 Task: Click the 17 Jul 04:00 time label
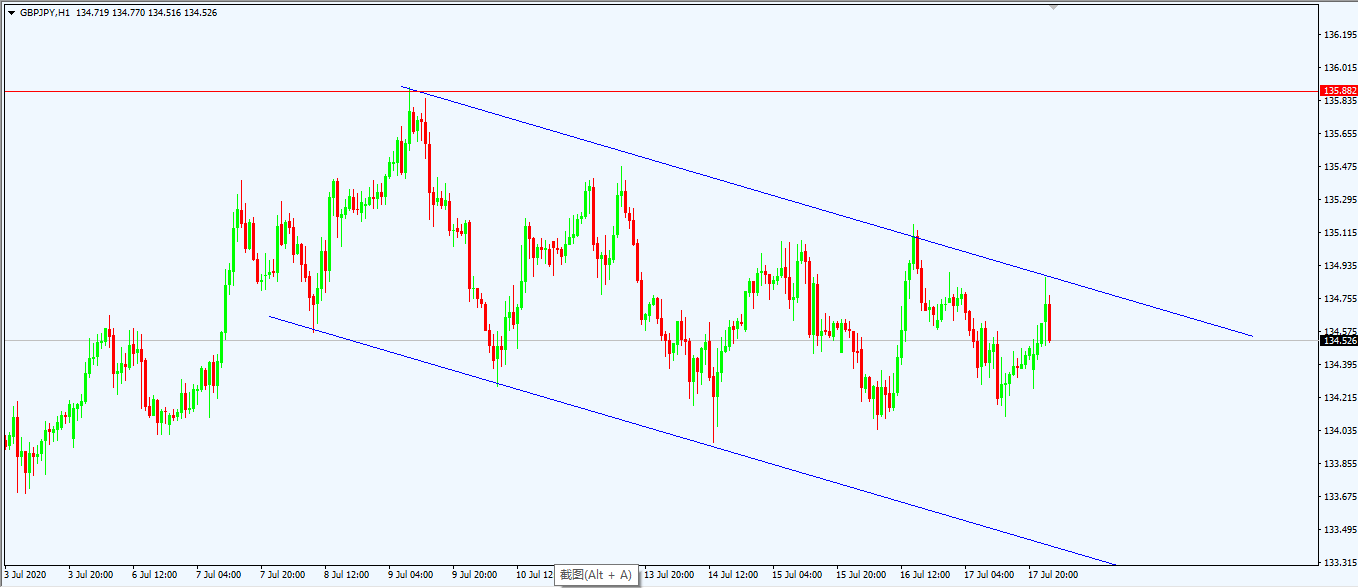pyautogui.click(x=989, y=575)
